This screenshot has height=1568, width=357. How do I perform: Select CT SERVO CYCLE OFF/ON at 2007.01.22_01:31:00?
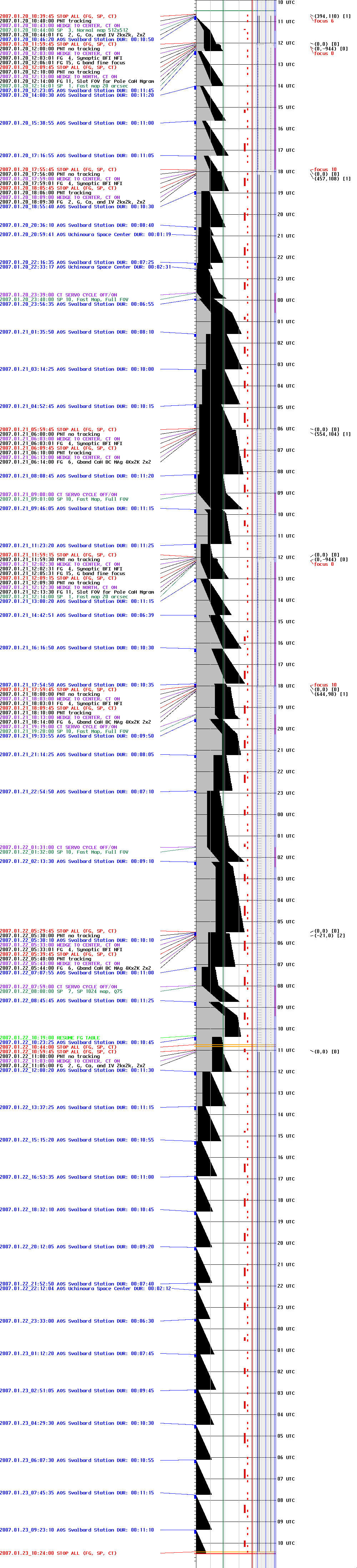pyautogui.click(x=59, y=847)
